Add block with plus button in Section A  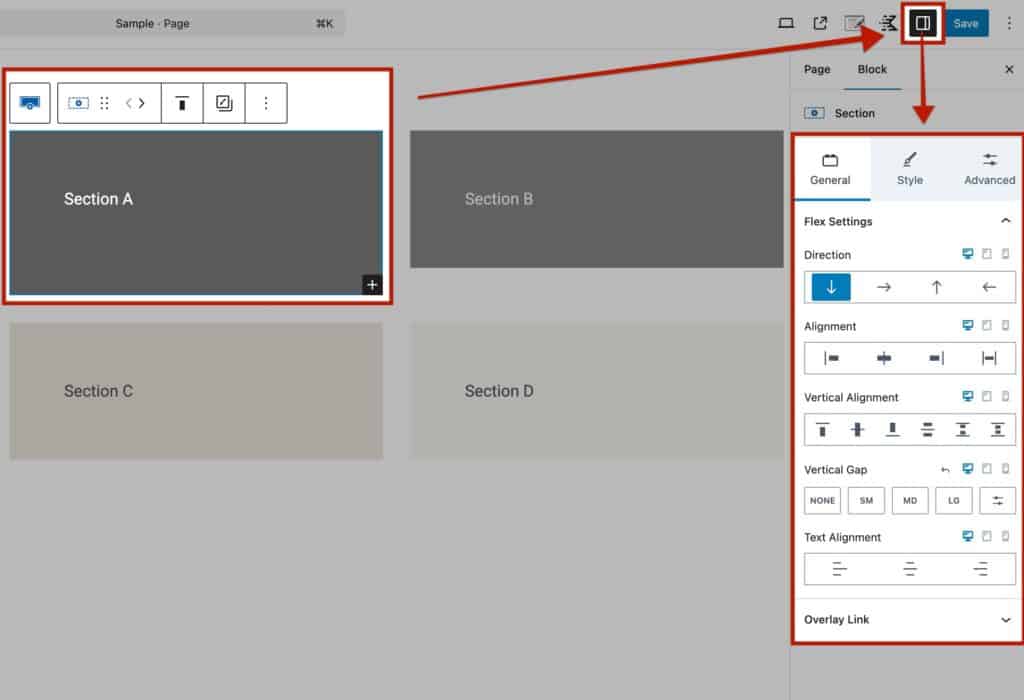(372, 285)
